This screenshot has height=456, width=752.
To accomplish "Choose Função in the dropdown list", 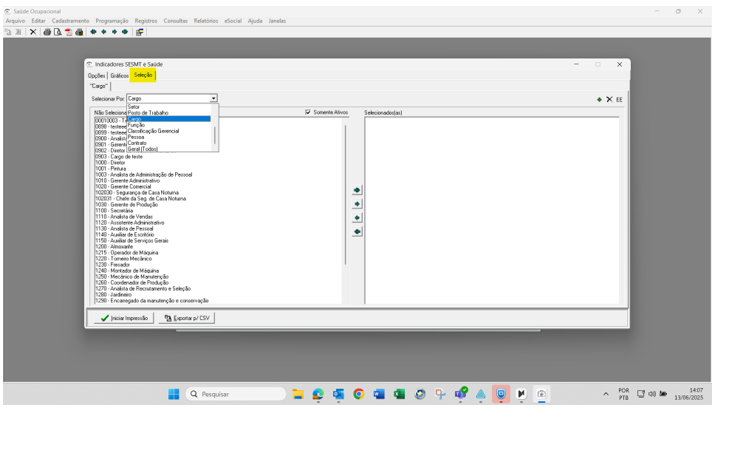I will point(137,125).
